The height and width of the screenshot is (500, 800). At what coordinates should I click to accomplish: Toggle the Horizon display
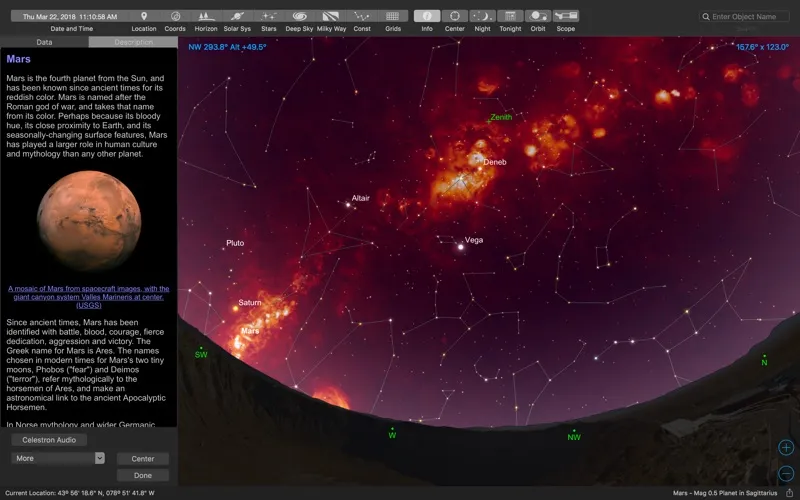[205, 16]
